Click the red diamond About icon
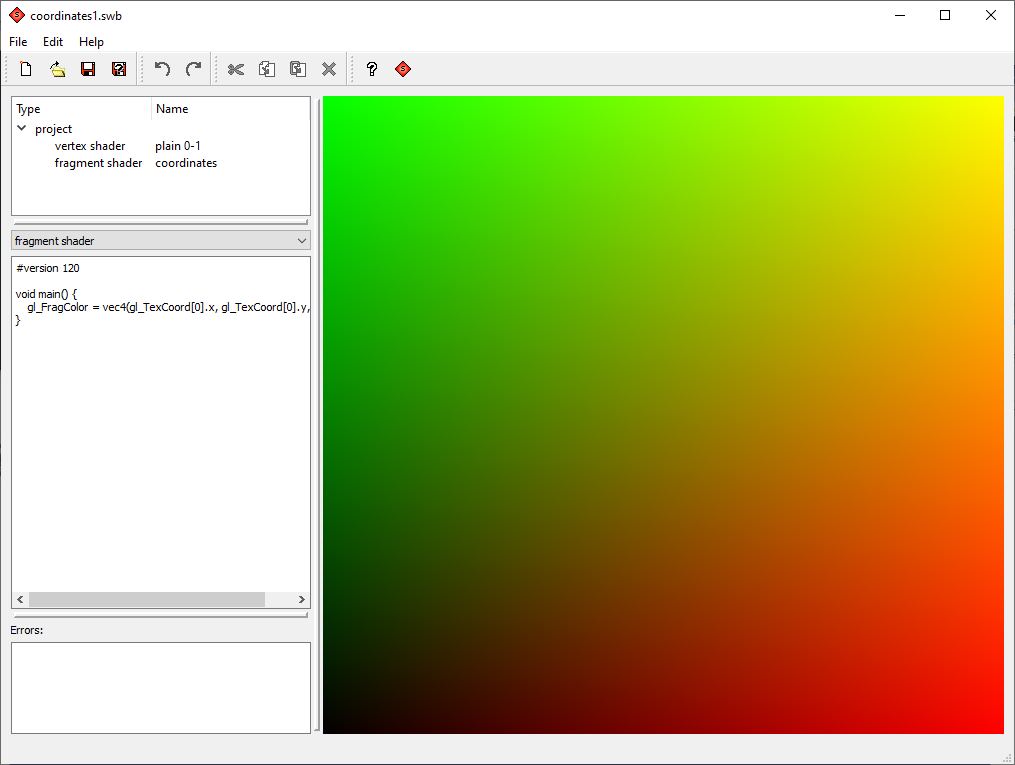The height and width of the screenshot is (765, 1015). click(x=403, y=69)
